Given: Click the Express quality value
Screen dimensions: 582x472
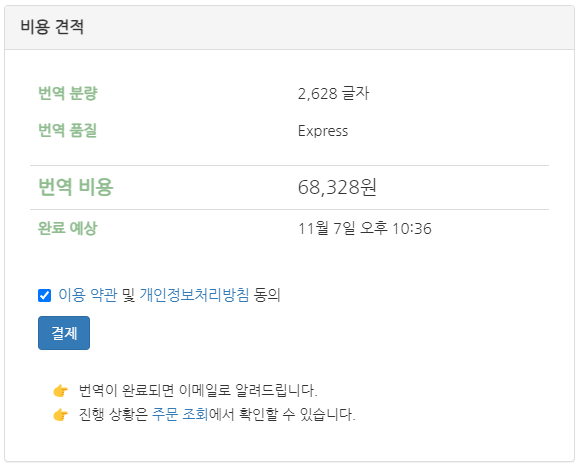Looking at the screenshot, I should click(323, 131).
